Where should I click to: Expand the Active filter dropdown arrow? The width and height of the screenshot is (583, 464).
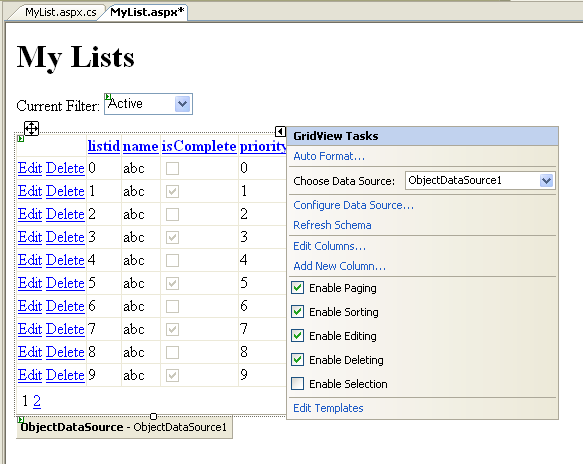(x=183, y=104)
